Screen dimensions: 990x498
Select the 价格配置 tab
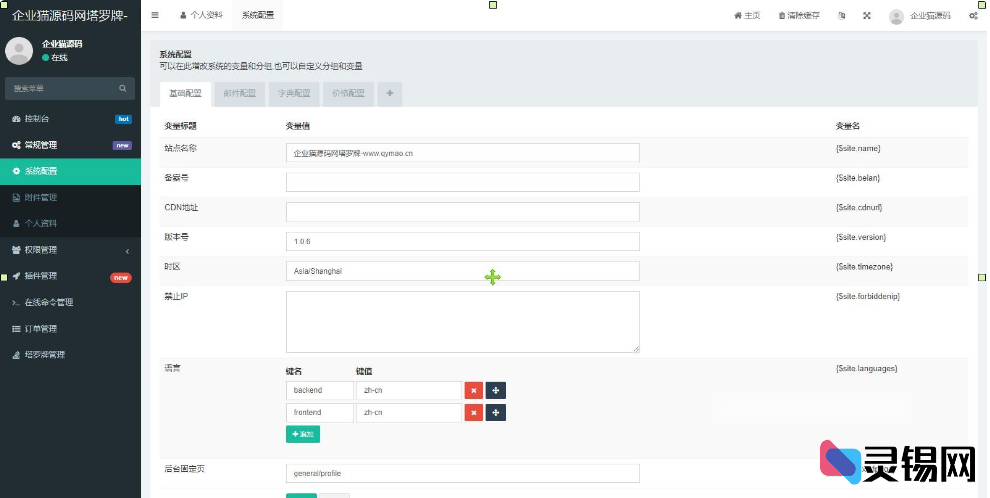coord(349,93)
